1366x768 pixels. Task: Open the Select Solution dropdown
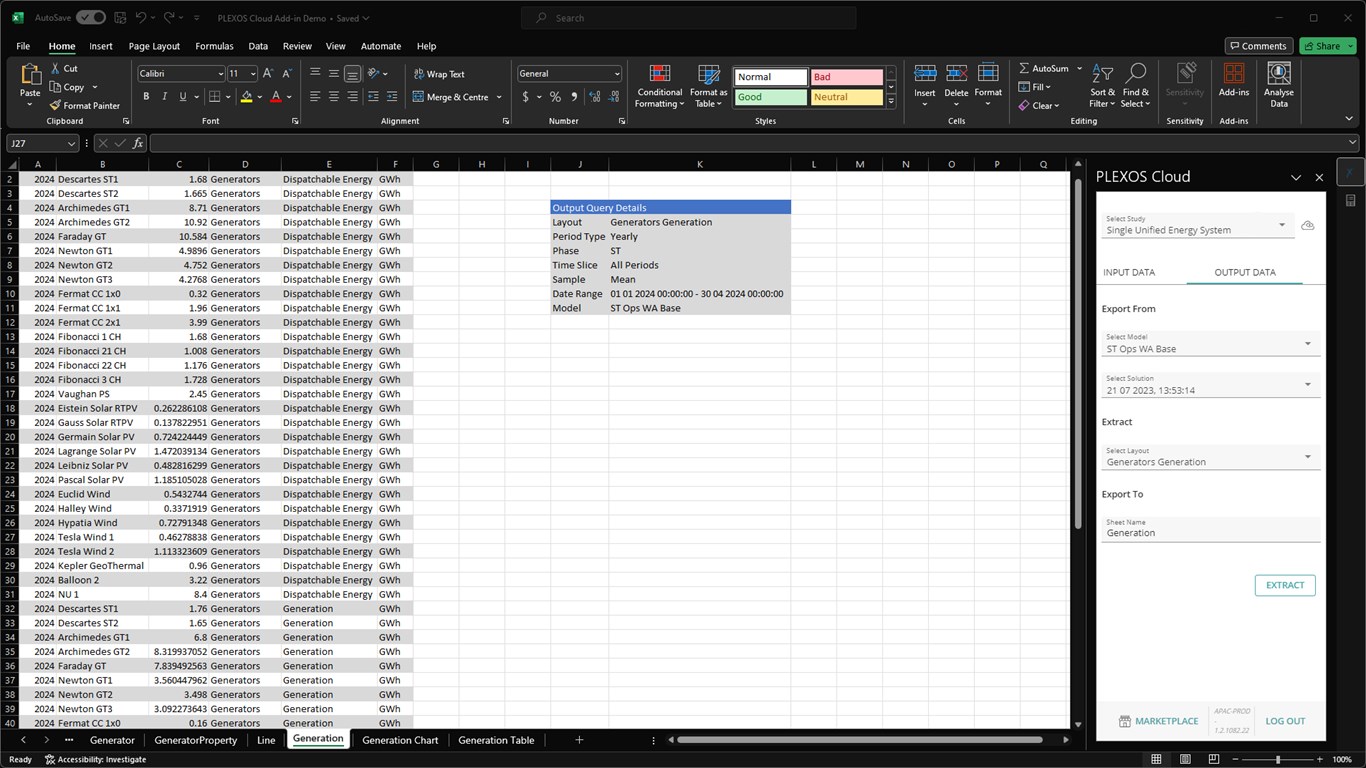[x=1307, y=385]
